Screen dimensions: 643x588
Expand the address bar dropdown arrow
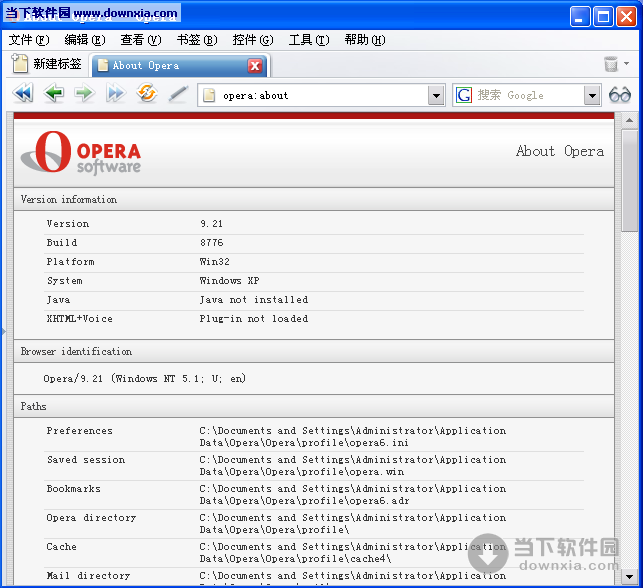[436, 96]
